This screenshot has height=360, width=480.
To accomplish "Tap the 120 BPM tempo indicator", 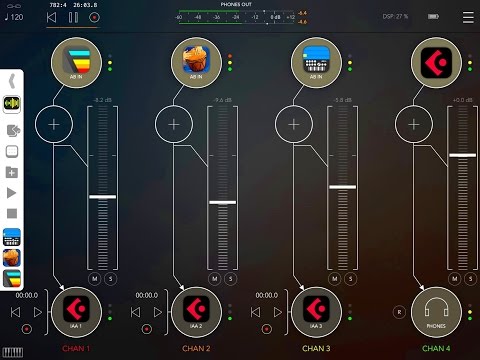I will coord(14,17).
